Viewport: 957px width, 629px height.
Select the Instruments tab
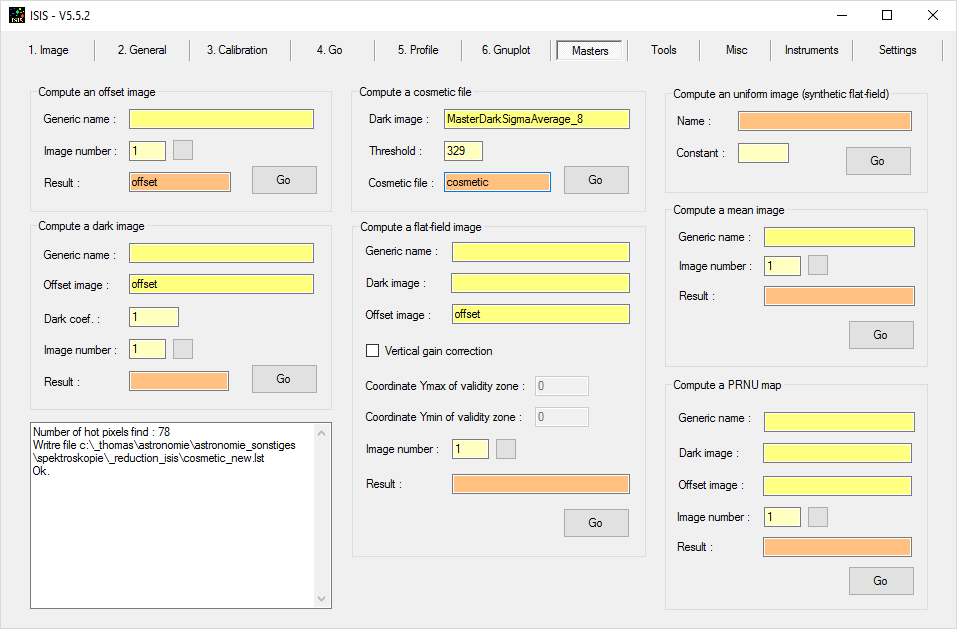(811, 50)
